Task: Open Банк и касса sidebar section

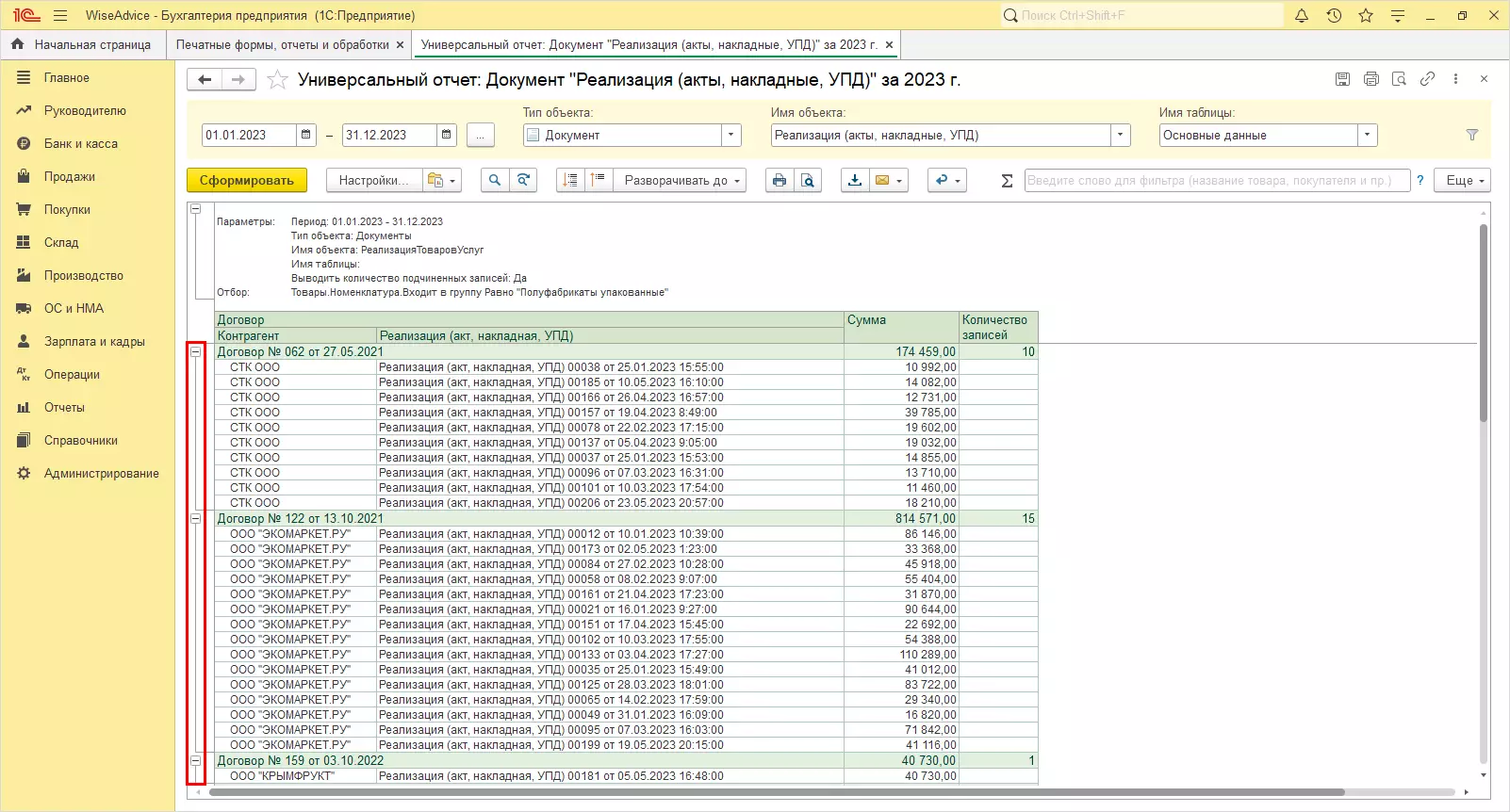Action: click(80, 144)
